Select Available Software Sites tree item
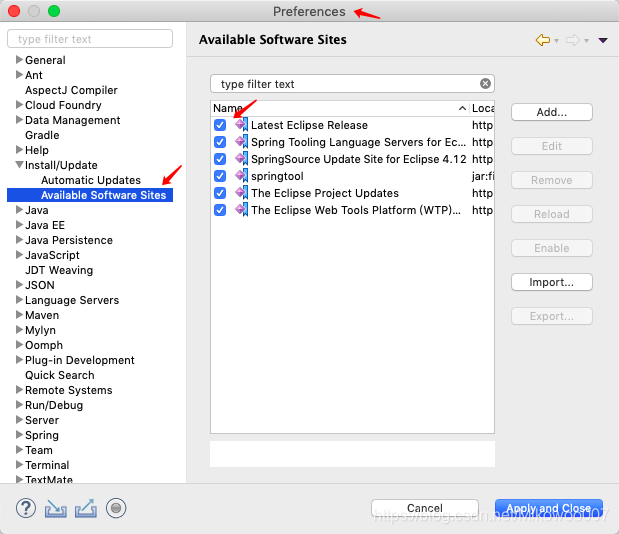This screenshot has height=534, width=619. coord(90,195)
